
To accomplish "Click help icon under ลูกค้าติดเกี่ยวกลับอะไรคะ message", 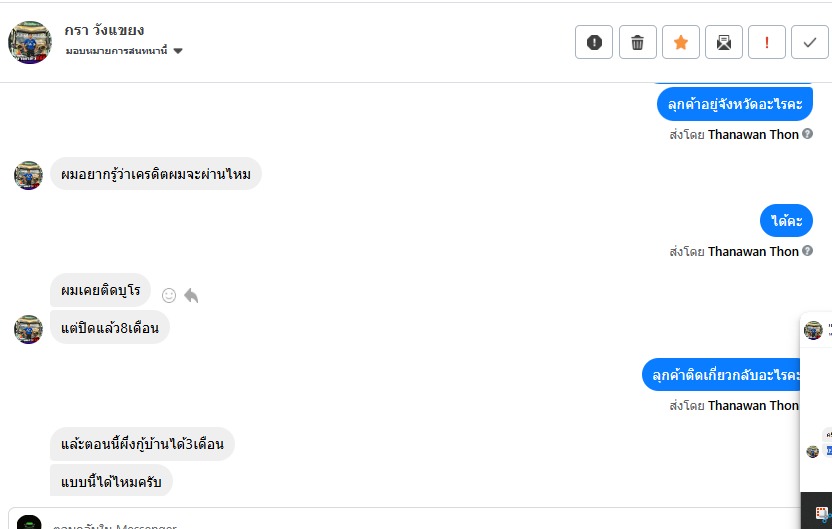I will (x=807, y=405).
